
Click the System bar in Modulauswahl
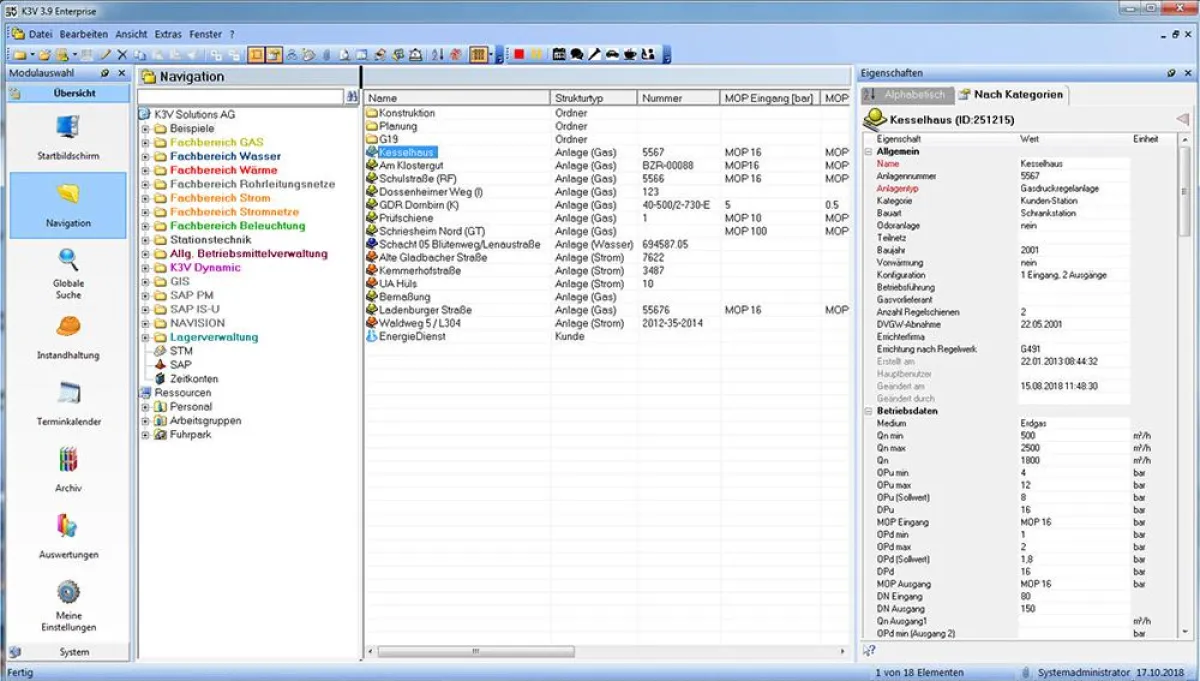point(68,652)
